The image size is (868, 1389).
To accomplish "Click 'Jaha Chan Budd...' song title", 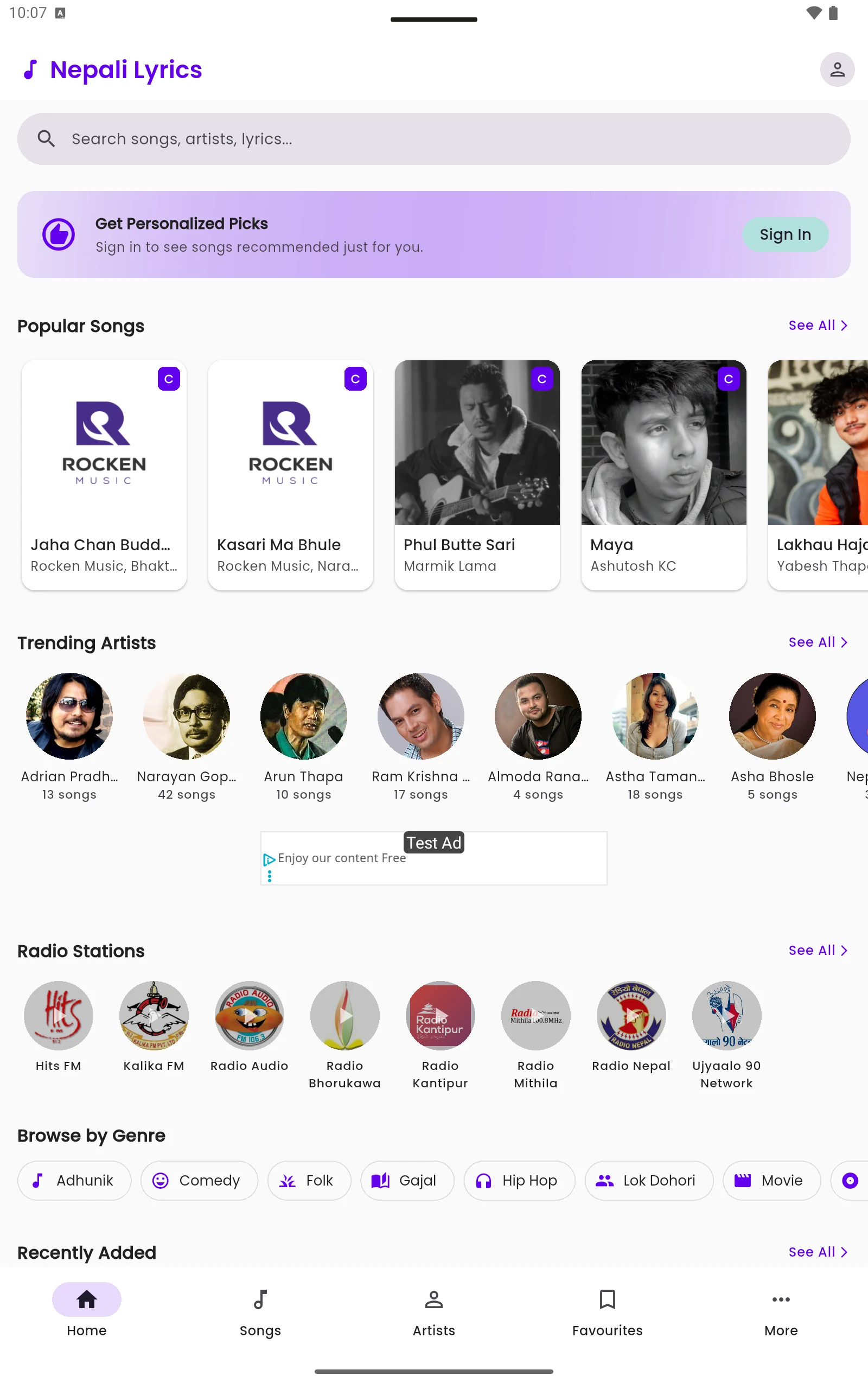I will (x=100, y=545).
